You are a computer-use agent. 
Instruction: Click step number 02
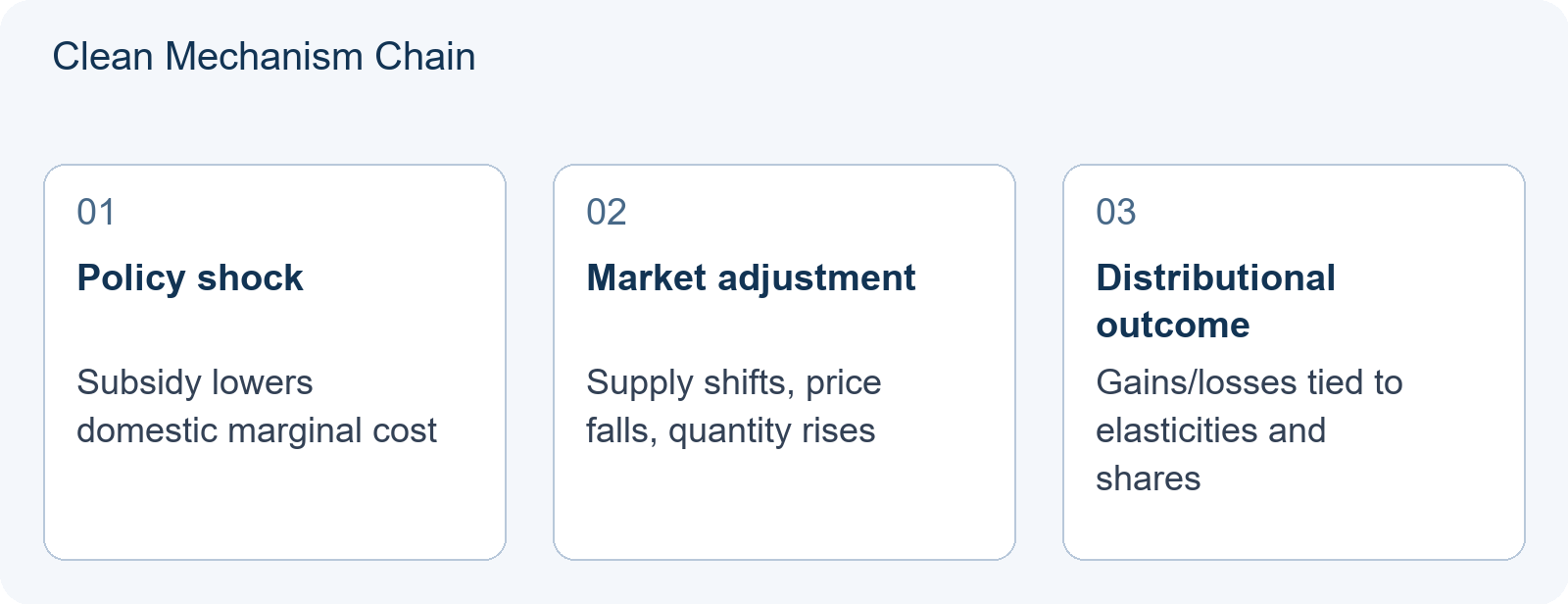(x=607, y=212)
